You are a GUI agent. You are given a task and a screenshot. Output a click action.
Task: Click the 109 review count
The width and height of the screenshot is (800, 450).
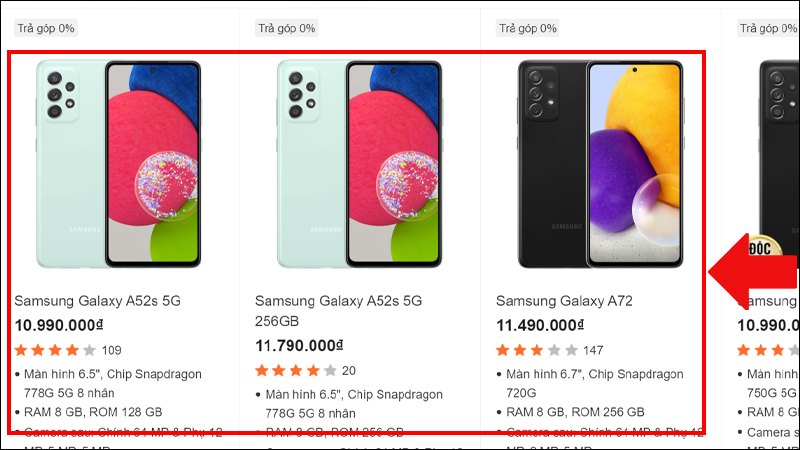point(111,350)
